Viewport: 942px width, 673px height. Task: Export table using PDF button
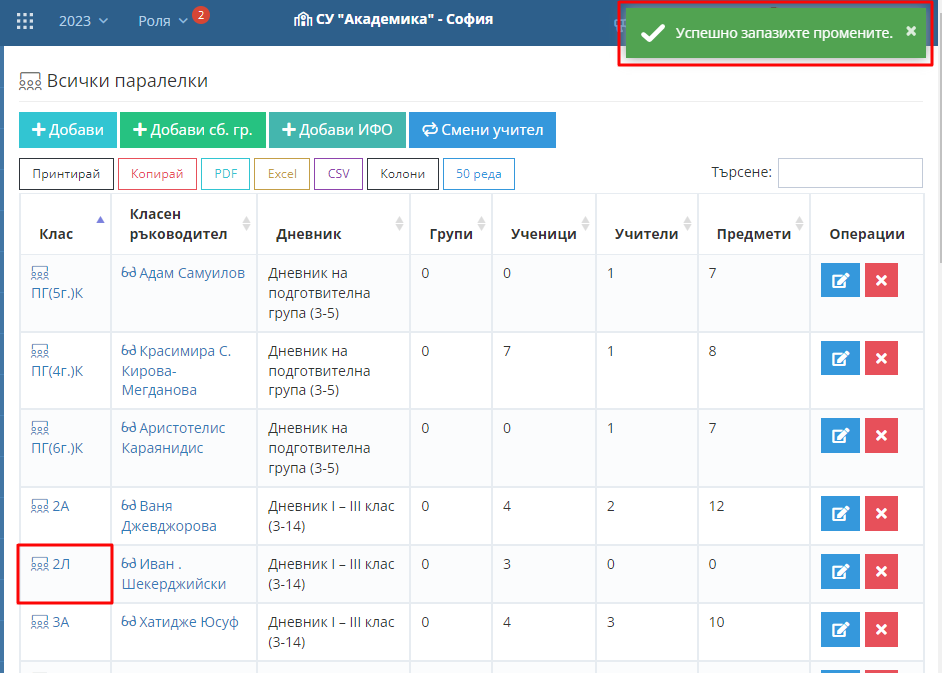coord(225,174)
